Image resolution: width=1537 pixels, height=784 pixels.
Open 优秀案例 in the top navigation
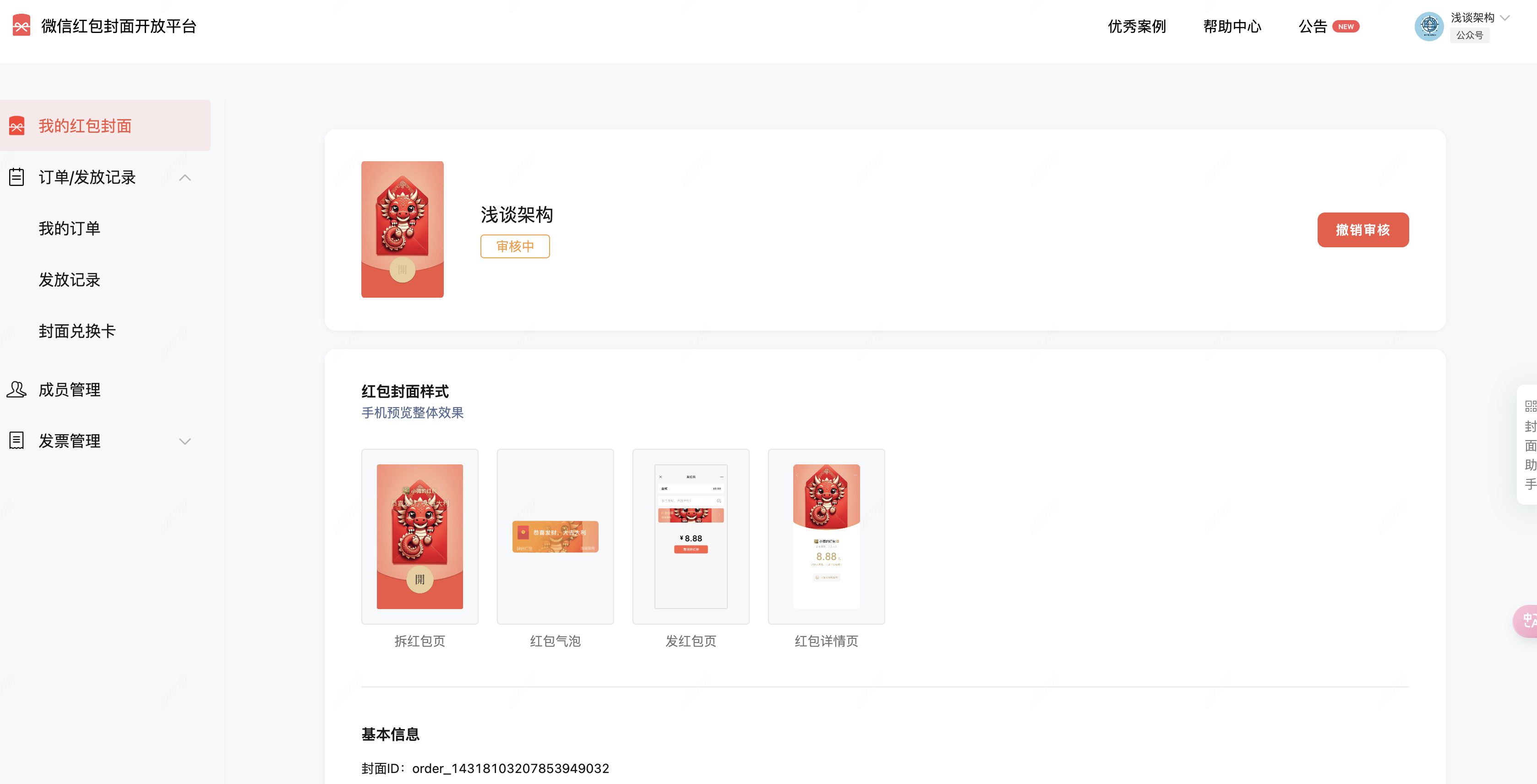pos(1137,26)
